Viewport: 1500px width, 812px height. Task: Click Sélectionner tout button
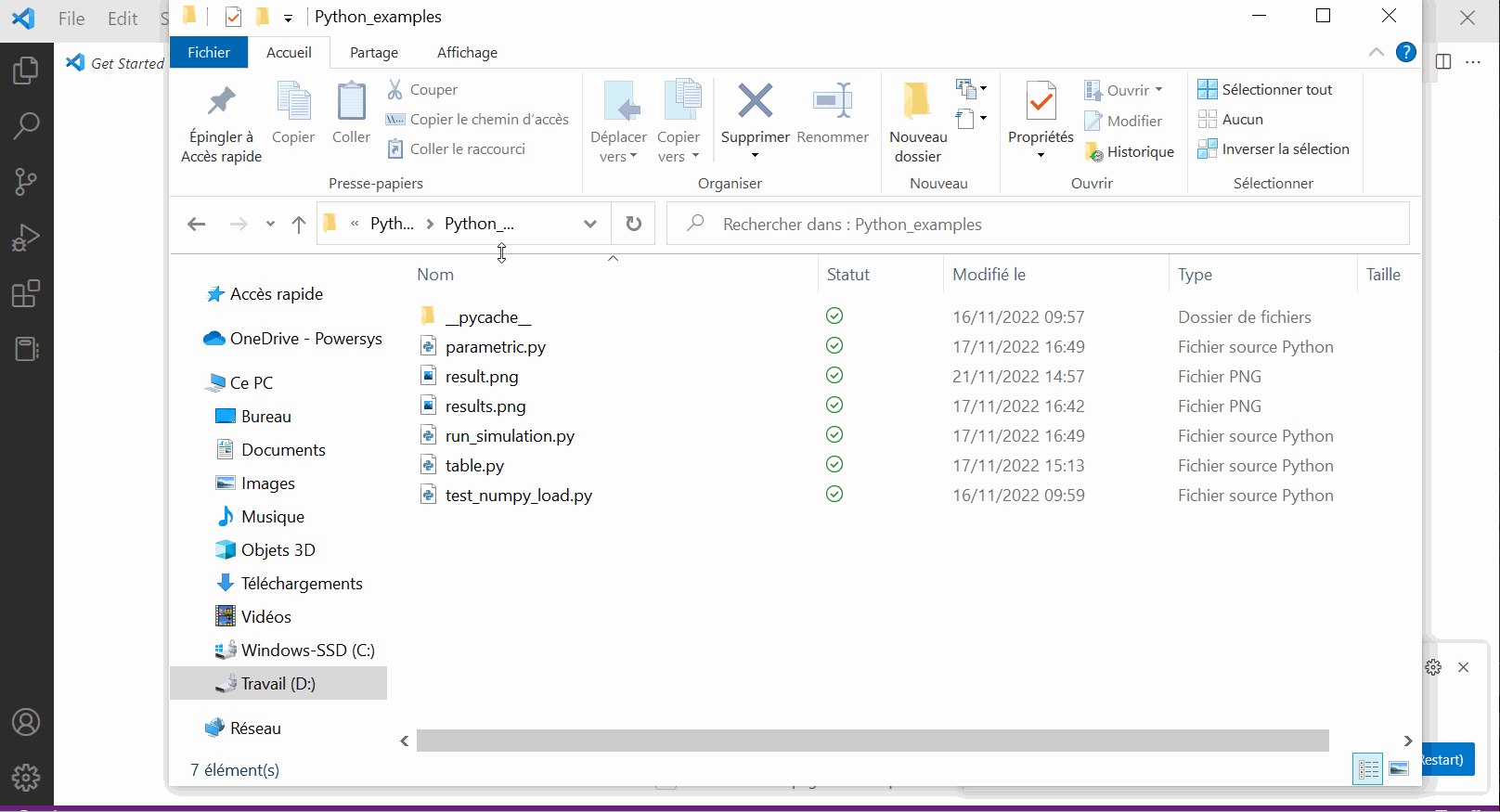tap(1265, 90)
